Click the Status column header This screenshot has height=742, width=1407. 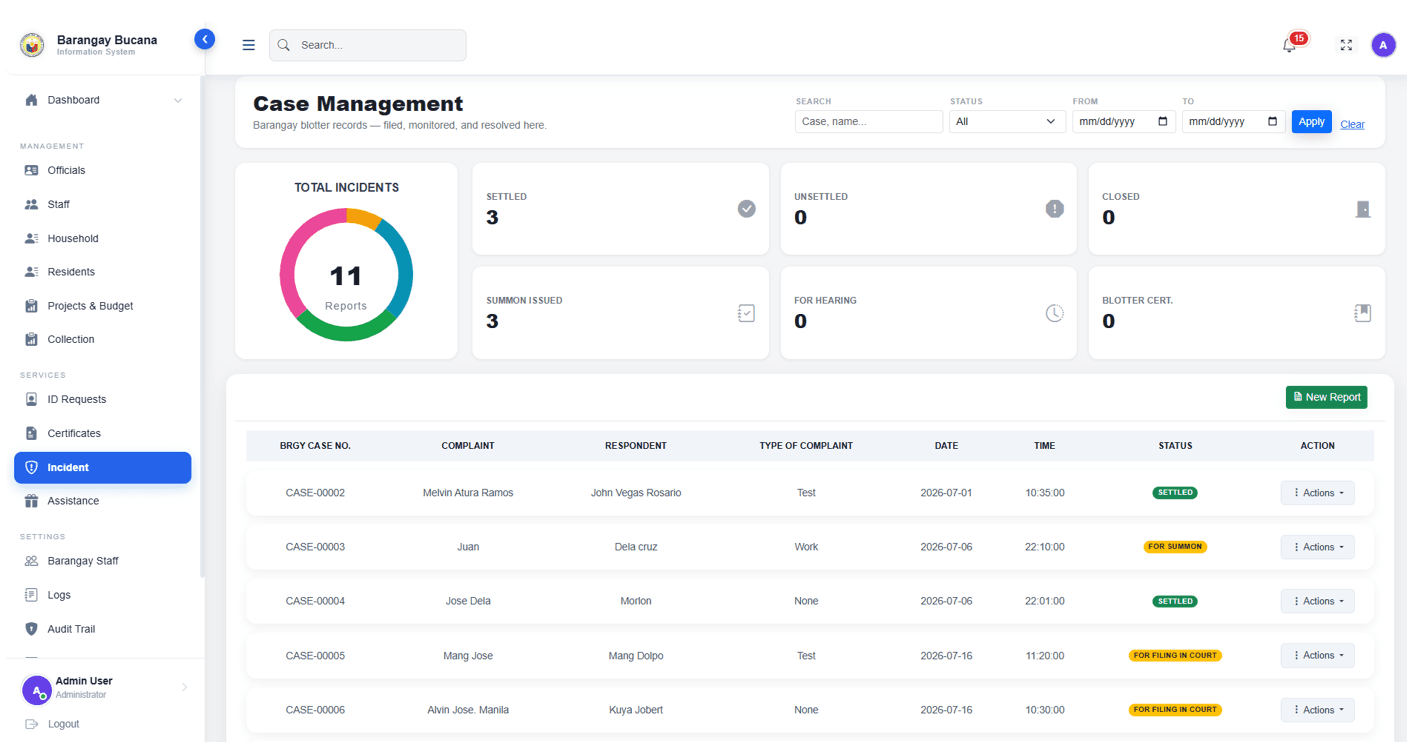click(x=1175, y=446)
